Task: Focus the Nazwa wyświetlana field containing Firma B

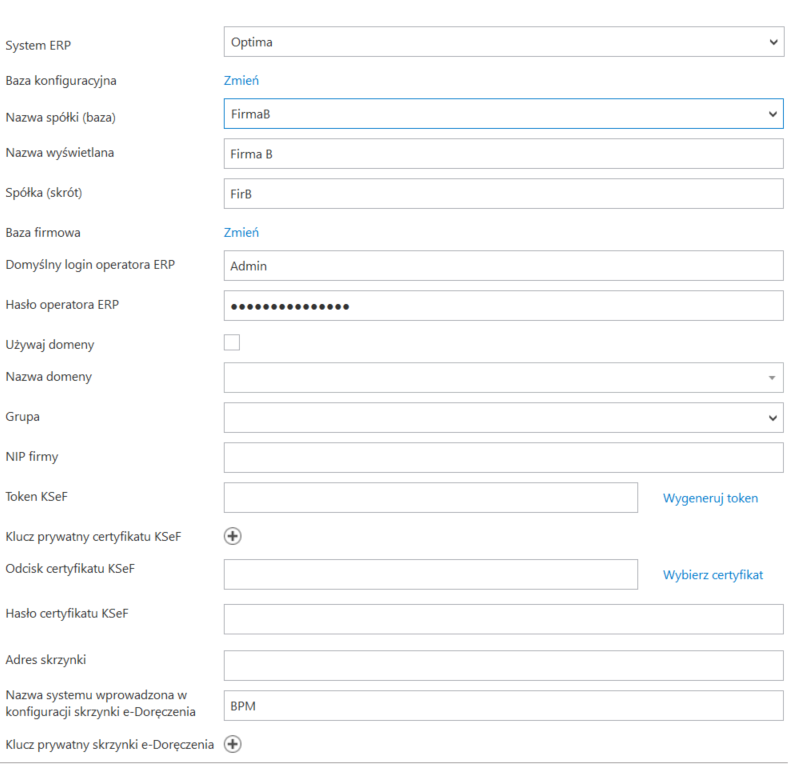Action: pos(503,154)
